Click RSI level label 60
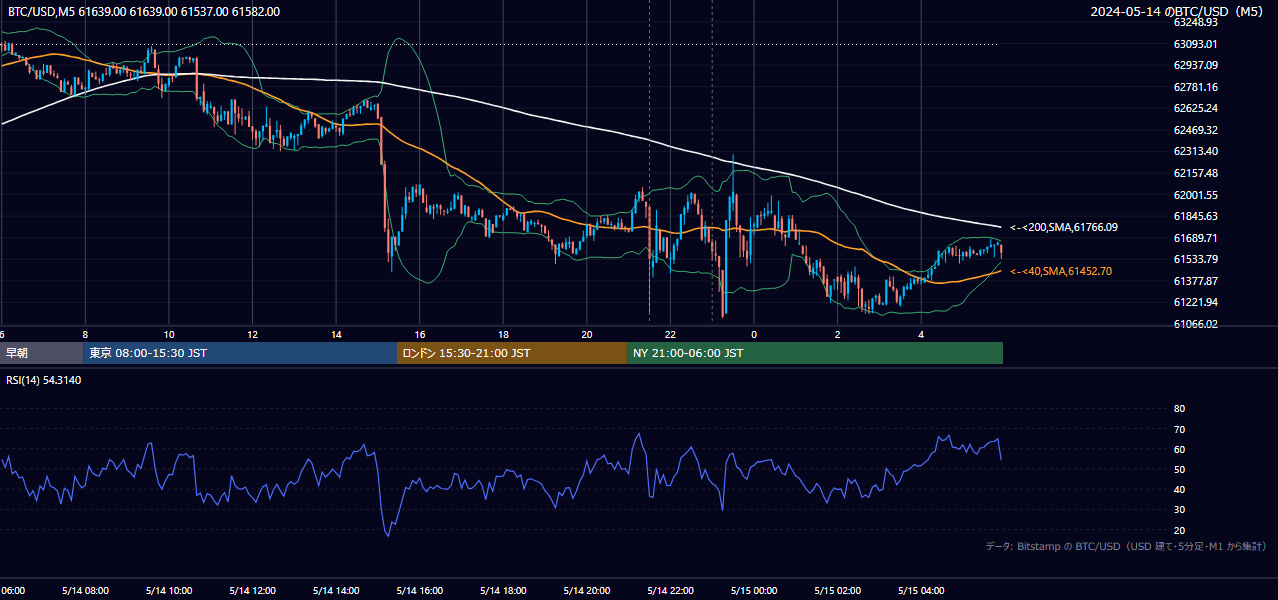 (x=1179, y=449)
